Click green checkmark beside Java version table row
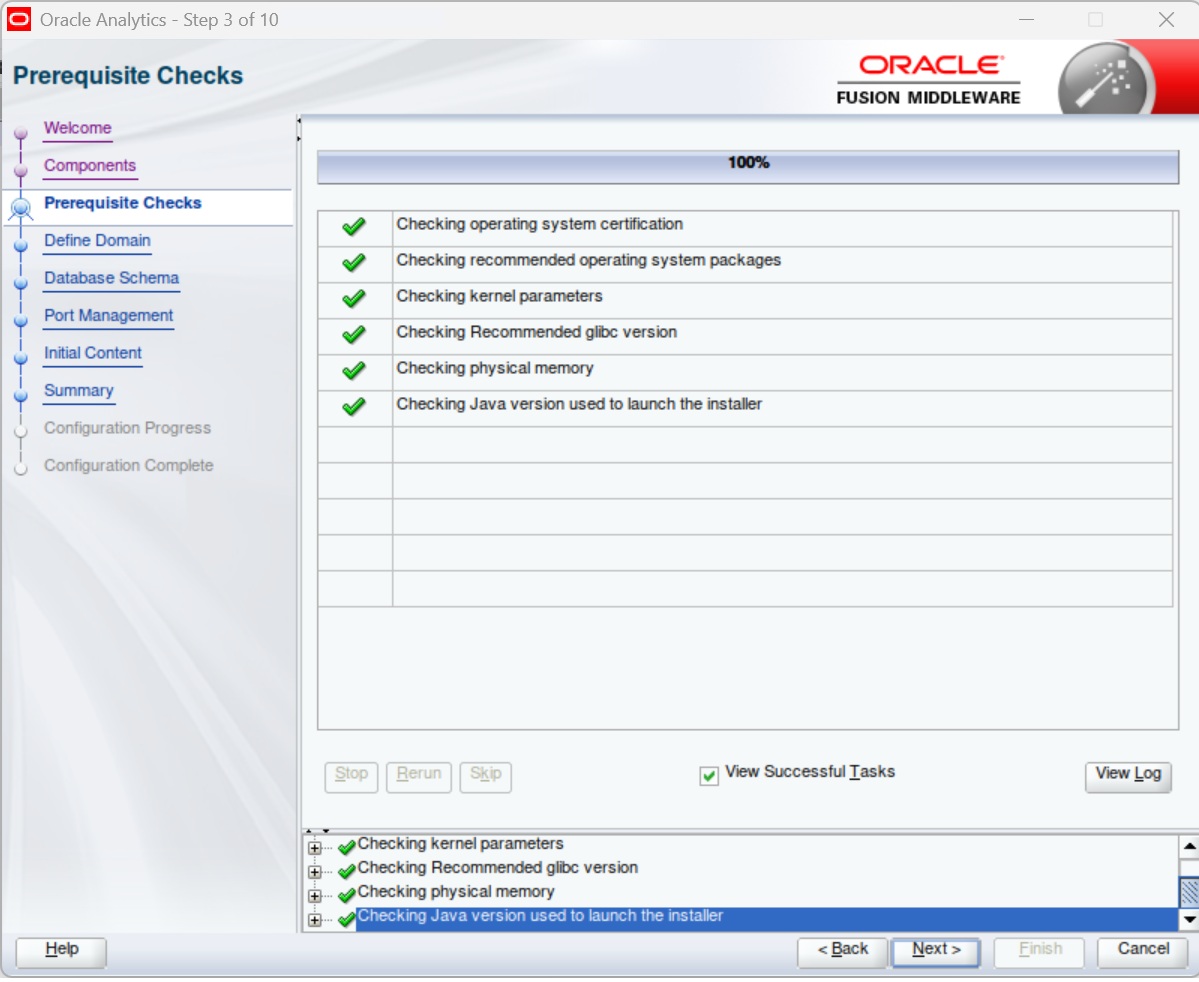The width and height of the screenshot is (1199, 982). pos(354,406)
